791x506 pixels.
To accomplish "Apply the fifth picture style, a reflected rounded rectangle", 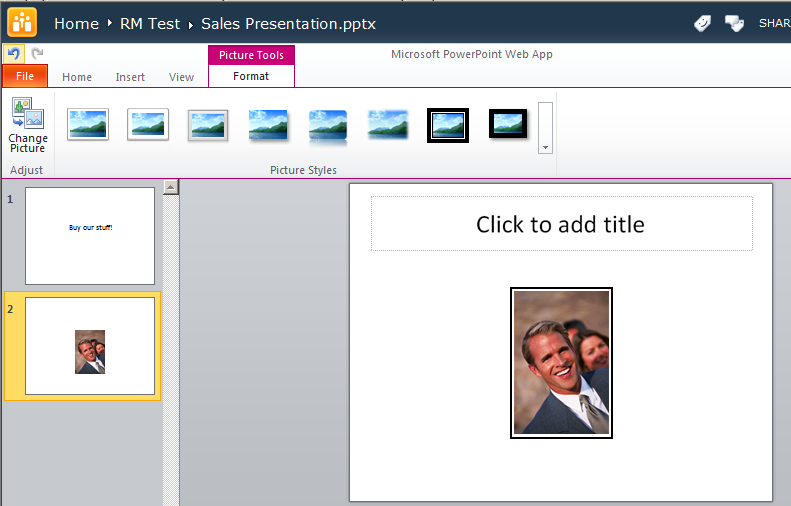I will [328, 126].
